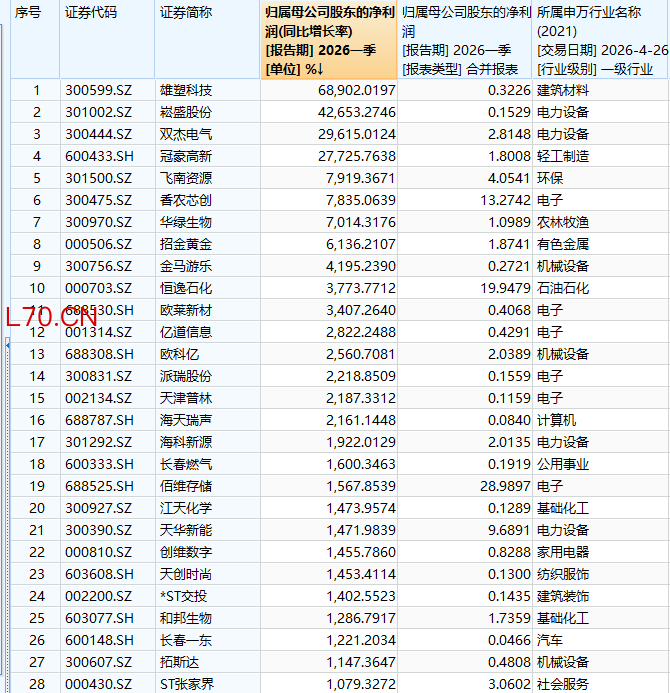670x693 pixels.
Task: Click net profit value 13.2742
Action: click(505, 200)
